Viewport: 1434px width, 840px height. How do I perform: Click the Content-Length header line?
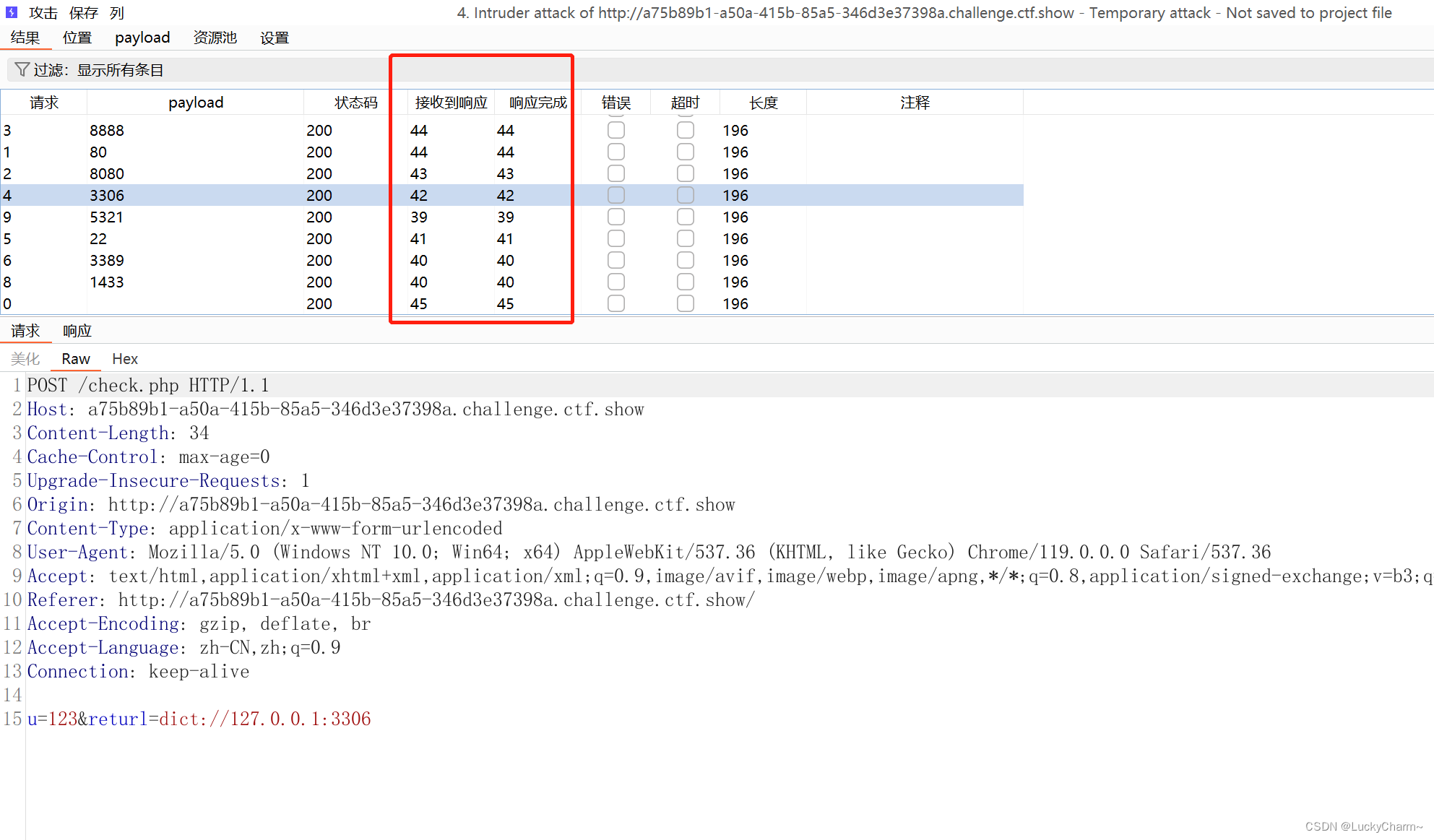point(118,433)
